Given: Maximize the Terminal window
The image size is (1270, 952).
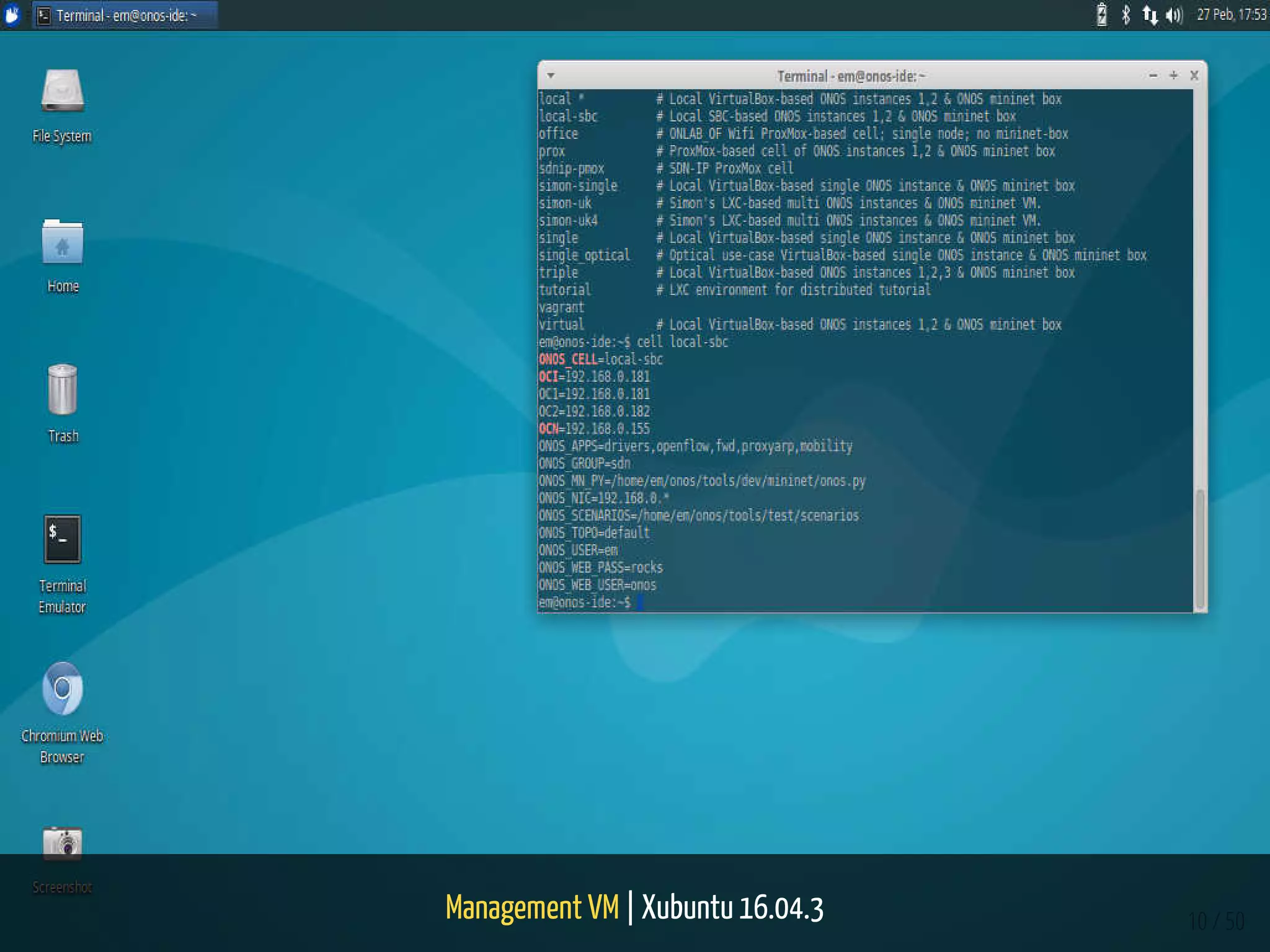Looking at the screenshot, I should (1173, 76).
